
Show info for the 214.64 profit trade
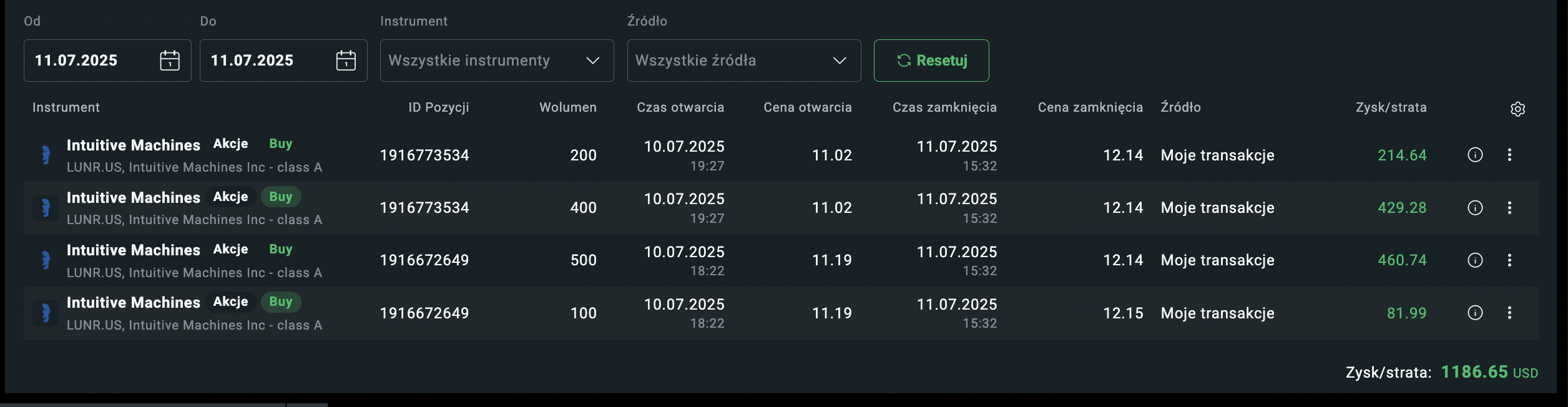[1475, 155]
